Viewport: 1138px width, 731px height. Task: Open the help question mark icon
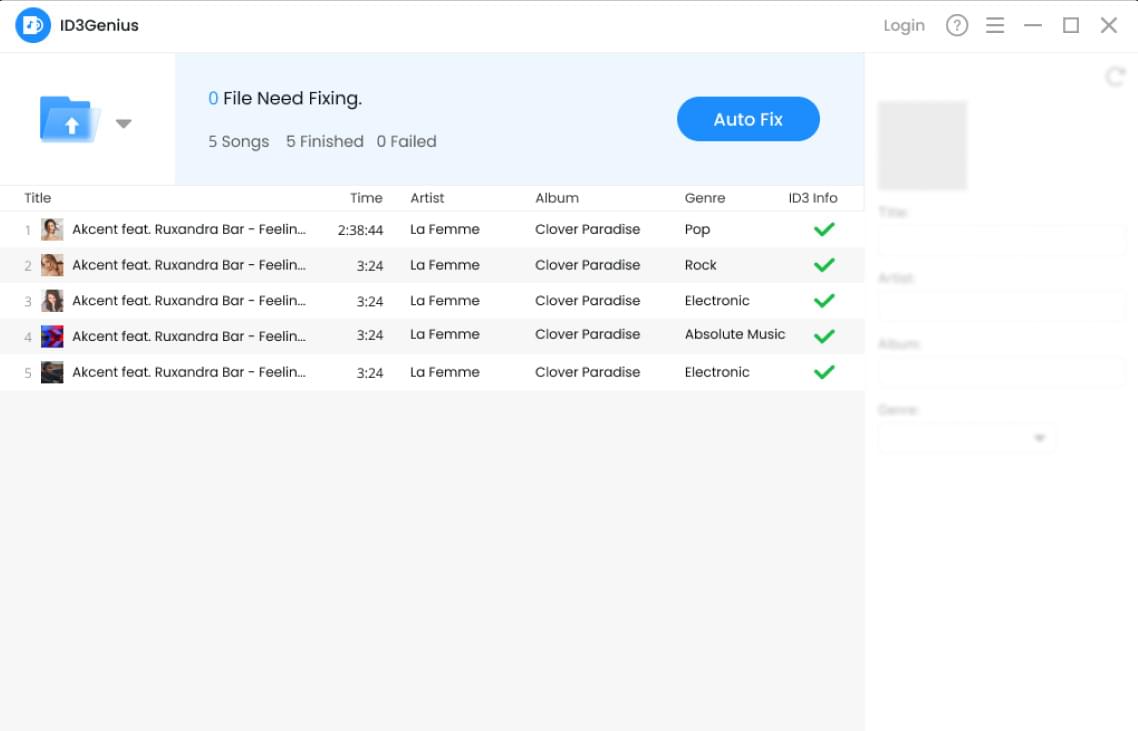click(957, 26)
